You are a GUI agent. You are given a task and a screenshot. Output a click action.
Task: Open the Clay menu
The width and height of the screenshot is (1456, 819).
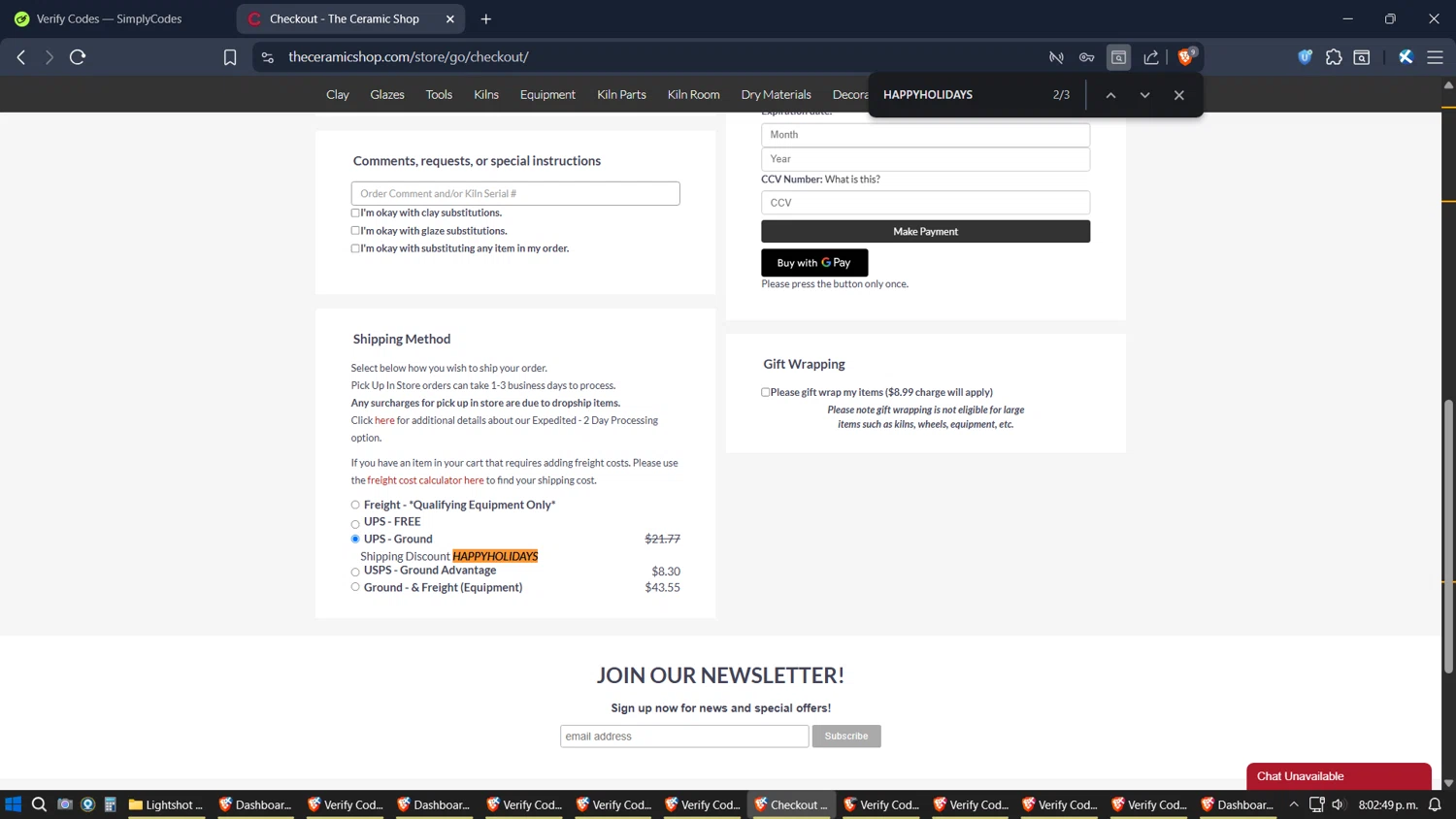[x=338, y=95]
